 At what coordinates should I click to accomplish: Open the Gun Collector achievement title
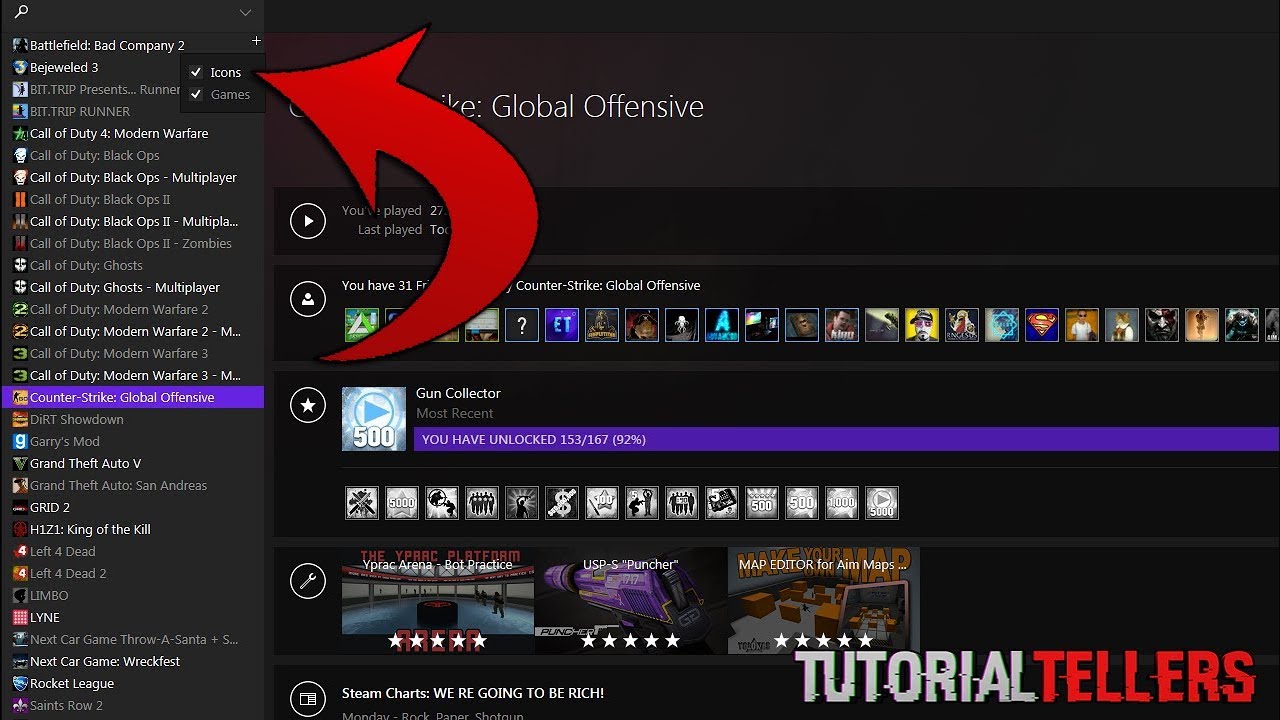(458, 393)
